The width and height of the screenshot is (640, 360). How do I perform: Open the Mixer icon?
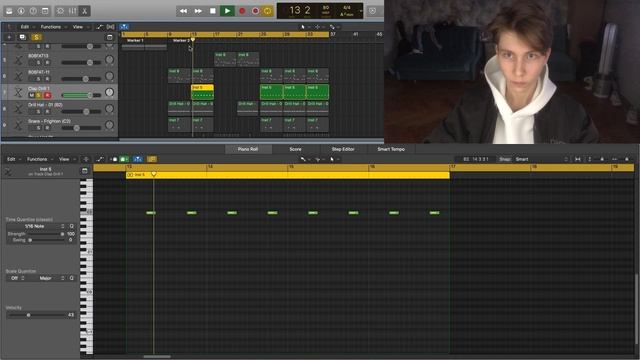pyautogui.click(x=73, y=11)
